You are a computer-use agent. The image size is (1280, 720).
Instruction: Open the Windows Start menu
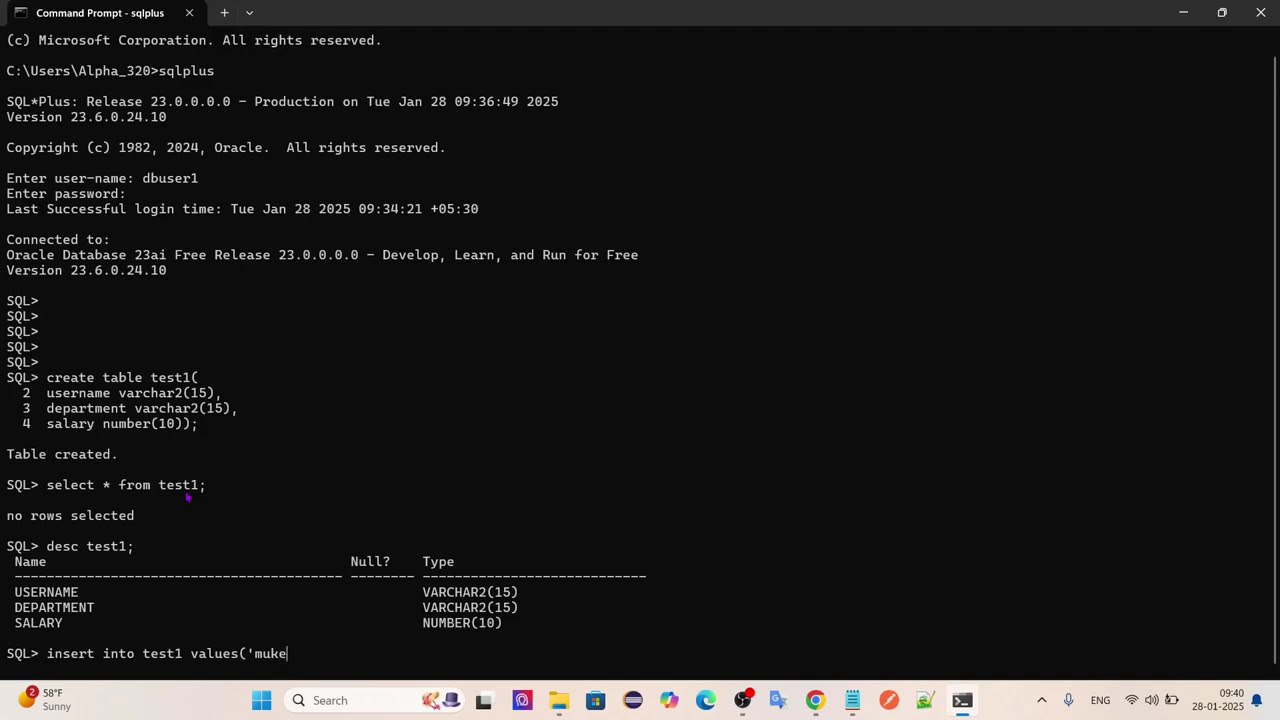click(x=261, y=700)
